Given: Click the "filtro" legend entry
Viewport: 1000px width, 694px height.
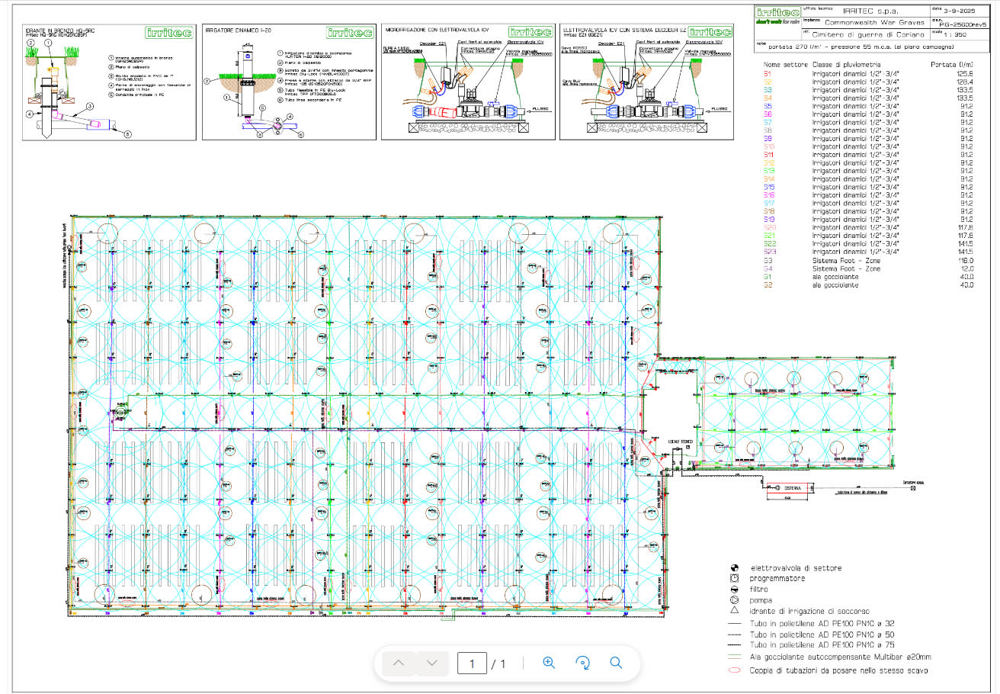Looking at the screenshot, I should [x=759, y=589].
